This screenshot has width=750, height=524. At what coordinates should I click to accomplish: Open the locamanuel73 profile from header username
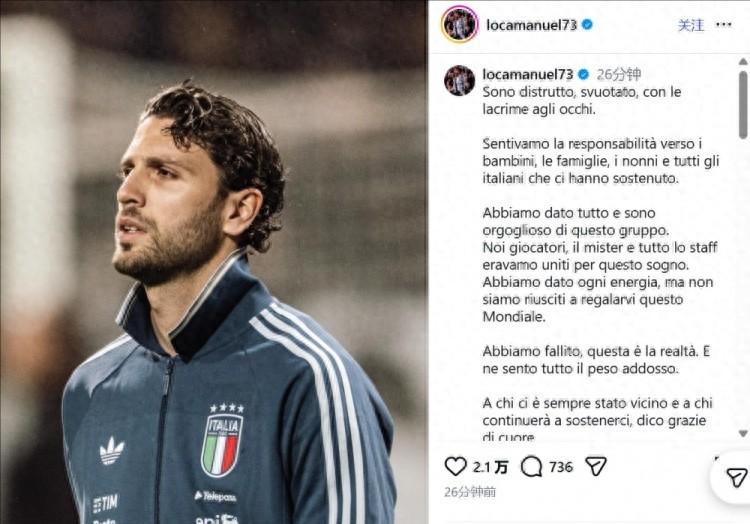(531, 25)
